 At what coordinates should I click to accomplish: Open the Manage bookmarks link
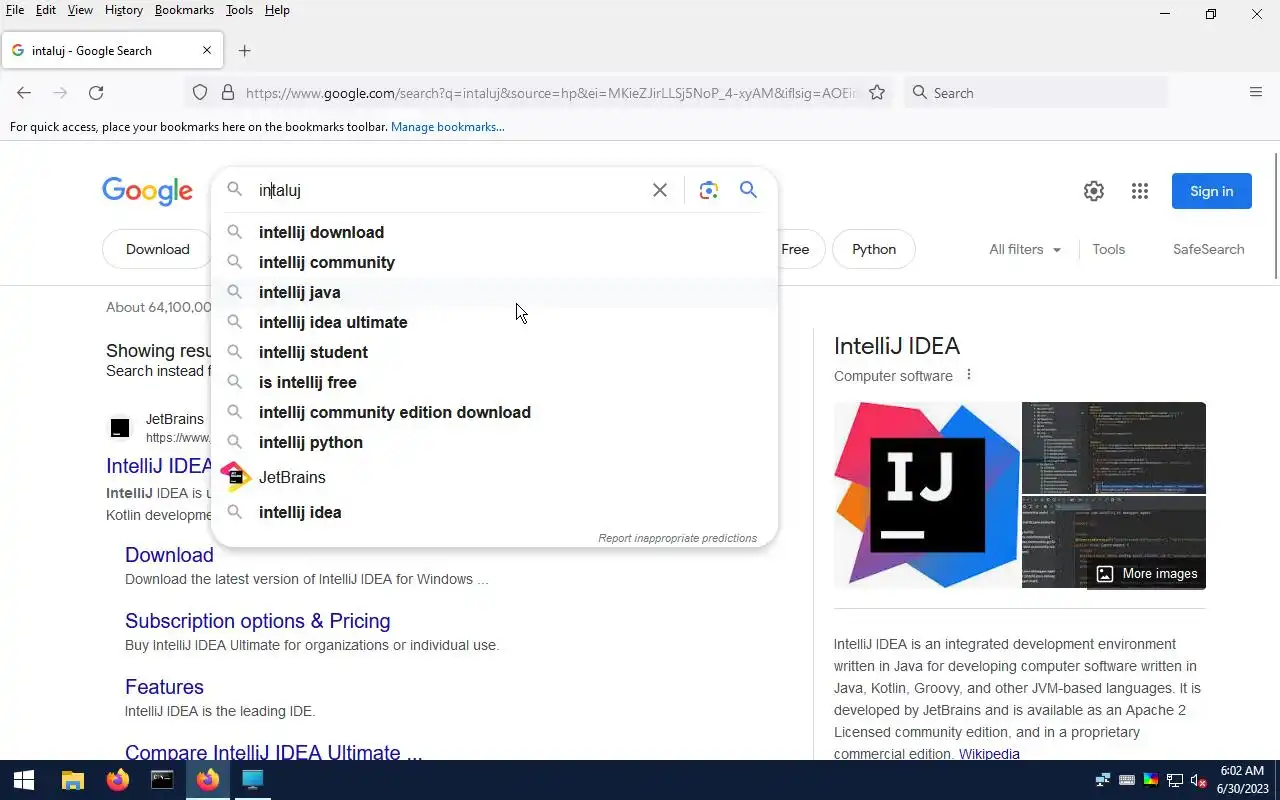447,127
